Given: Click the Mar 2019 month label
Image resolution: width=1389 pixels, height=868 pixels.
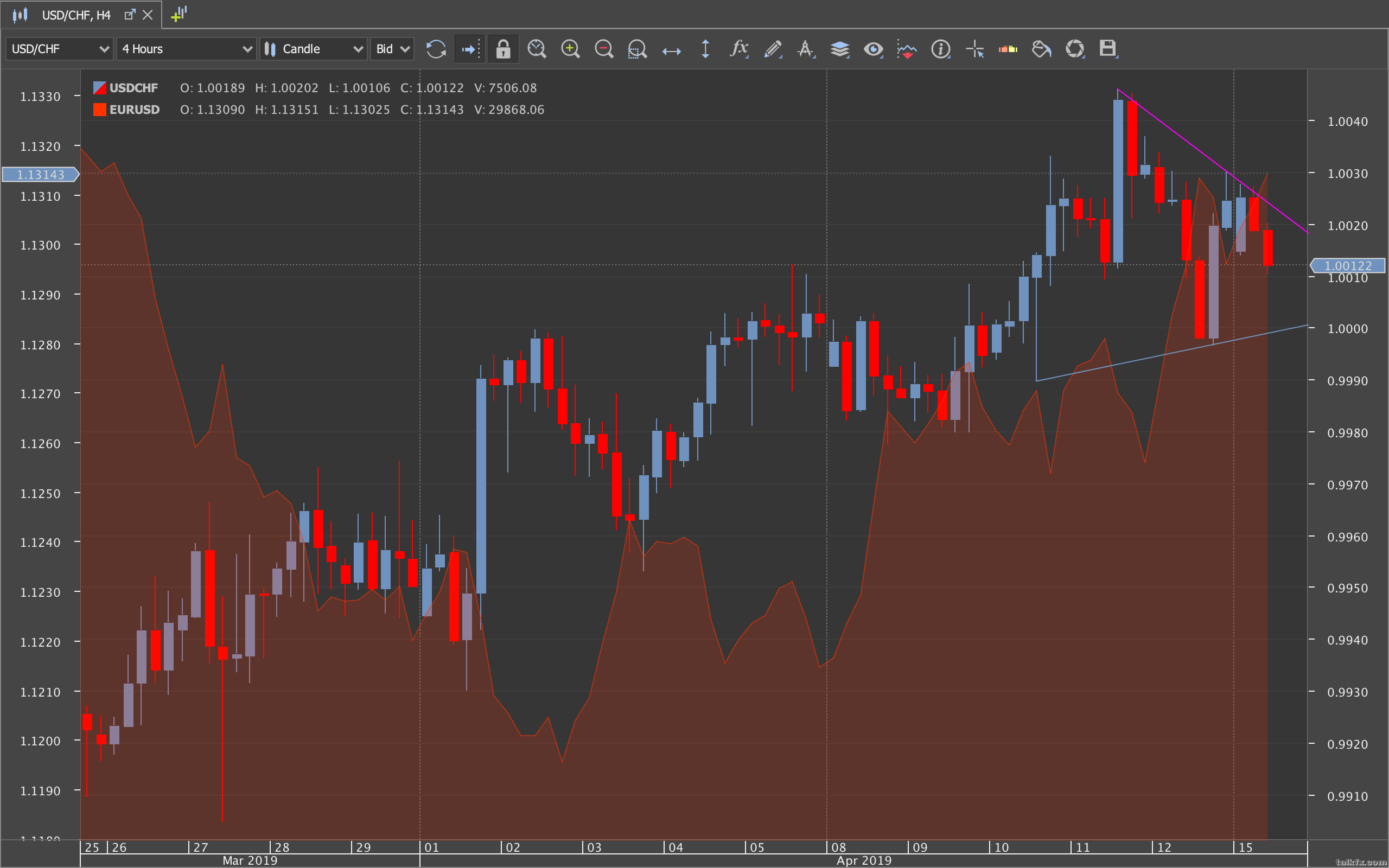Looking at the screenshot, I should tap(250, 860).
